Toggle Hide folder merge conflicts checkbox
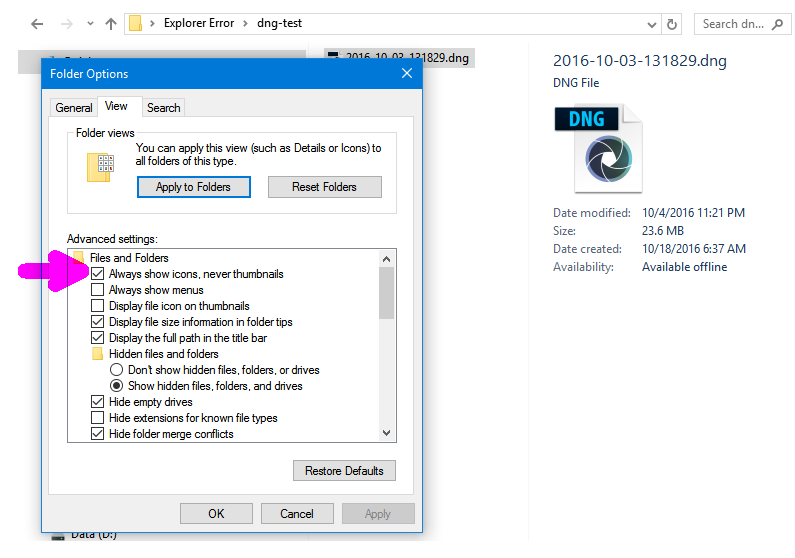Image resolution: width=795 pixels, height=558 pixels. [x=97, y=434]
